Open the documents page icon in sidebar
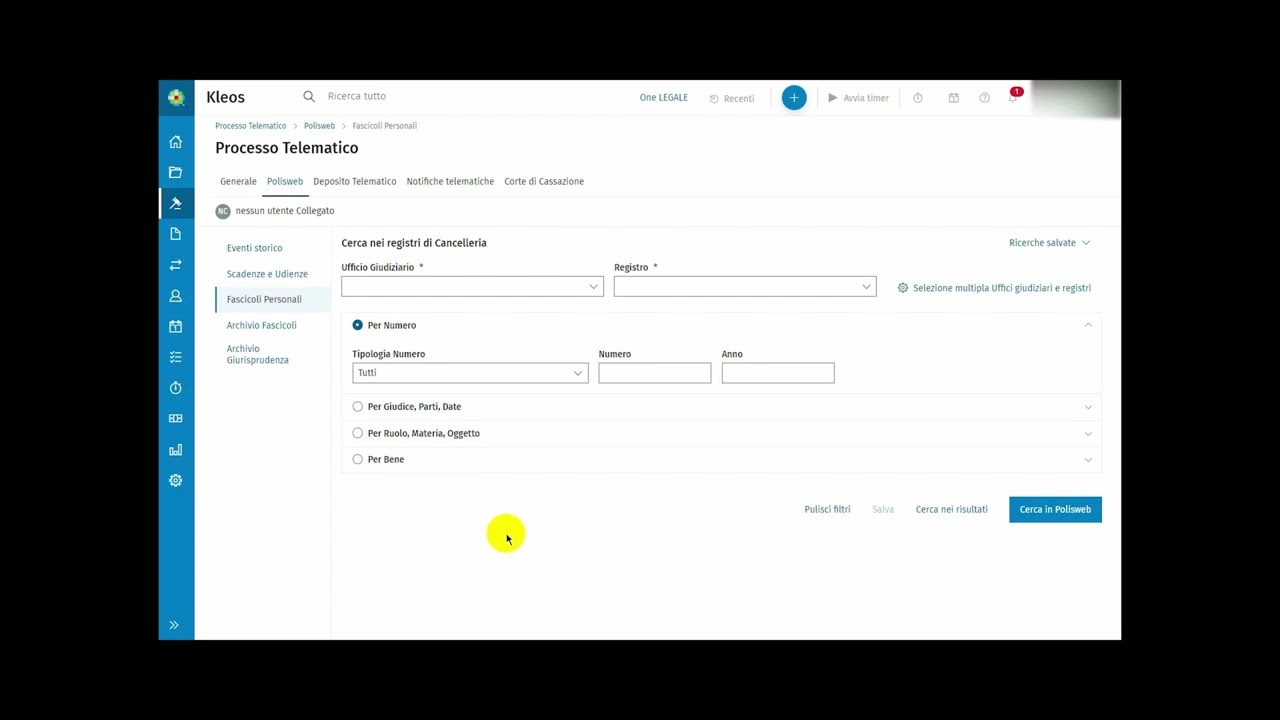 (x=176, y=234)
